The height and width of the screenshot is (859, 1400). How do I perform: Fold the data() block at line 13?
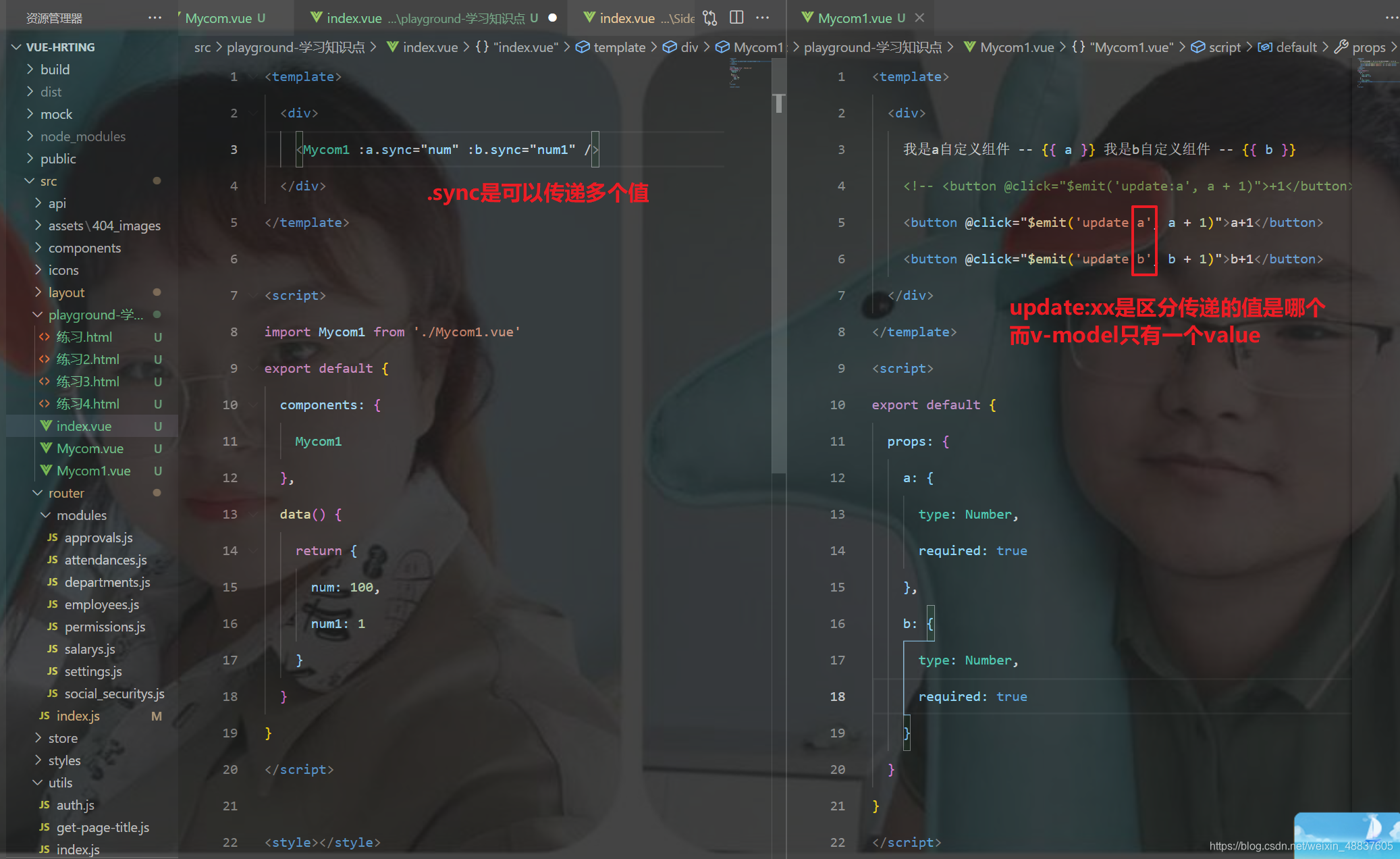click(254, 515)
